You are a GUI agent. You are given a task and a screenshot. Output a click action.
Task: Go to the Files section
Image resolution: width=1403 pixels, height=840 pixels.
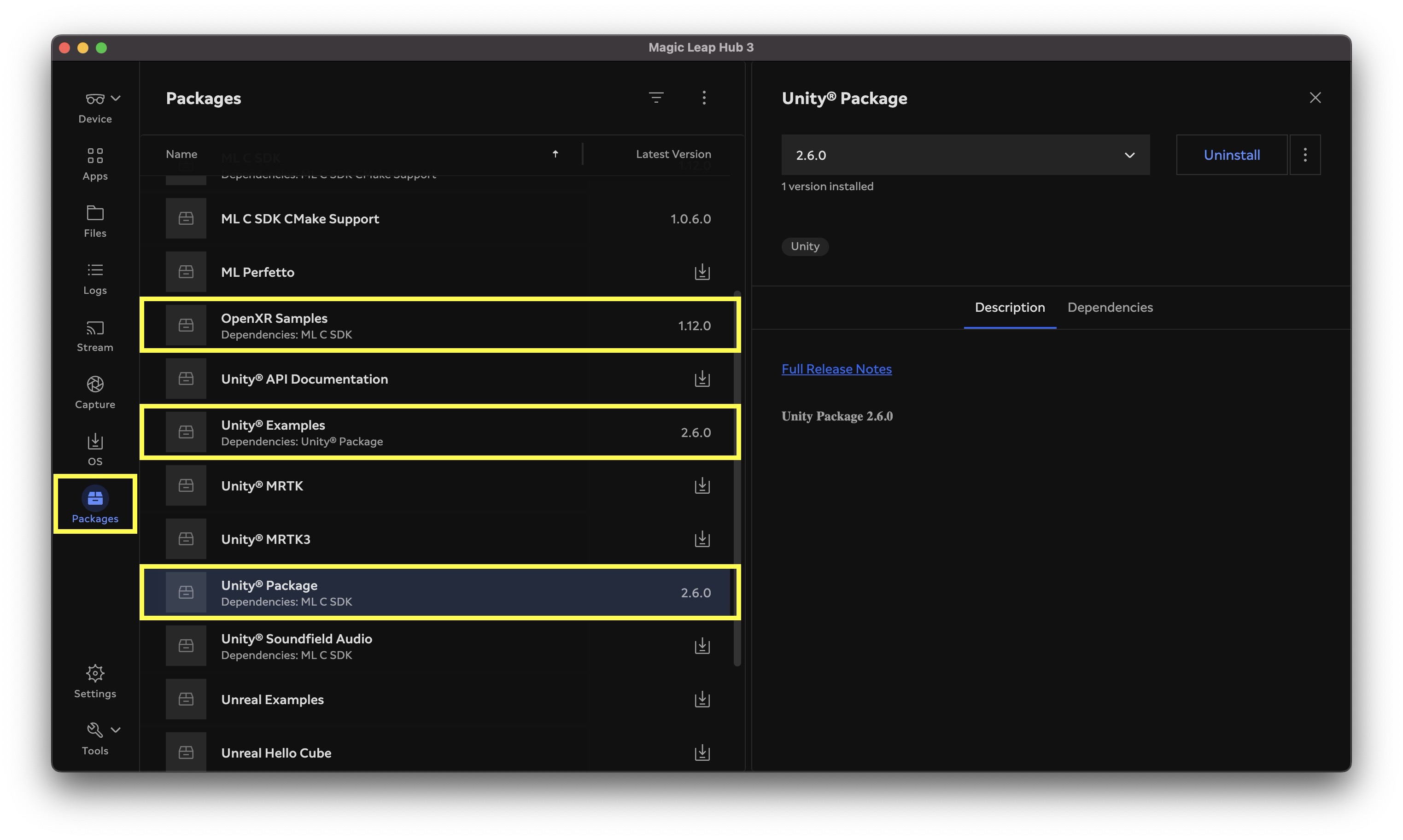pyautogui.click(x=95, y=222)
